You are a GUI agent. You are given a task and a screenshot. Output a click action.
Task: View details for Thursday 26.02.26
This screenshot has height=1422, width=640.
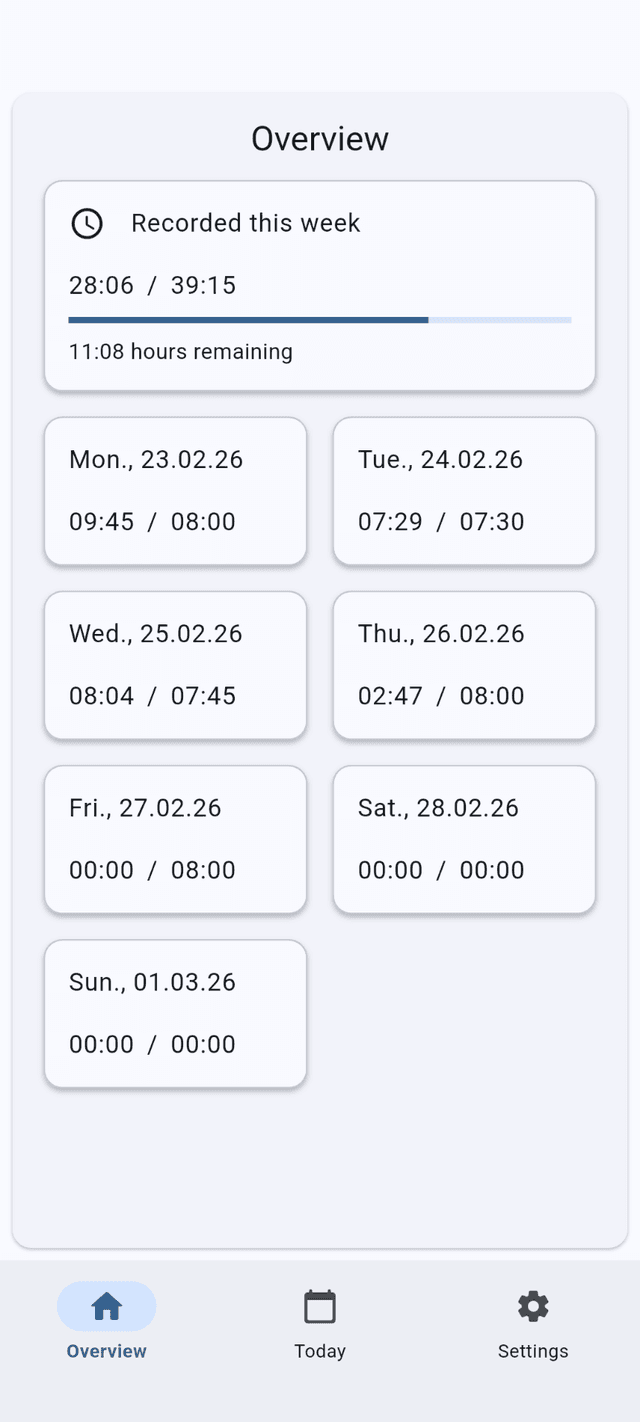click(463, 665)
